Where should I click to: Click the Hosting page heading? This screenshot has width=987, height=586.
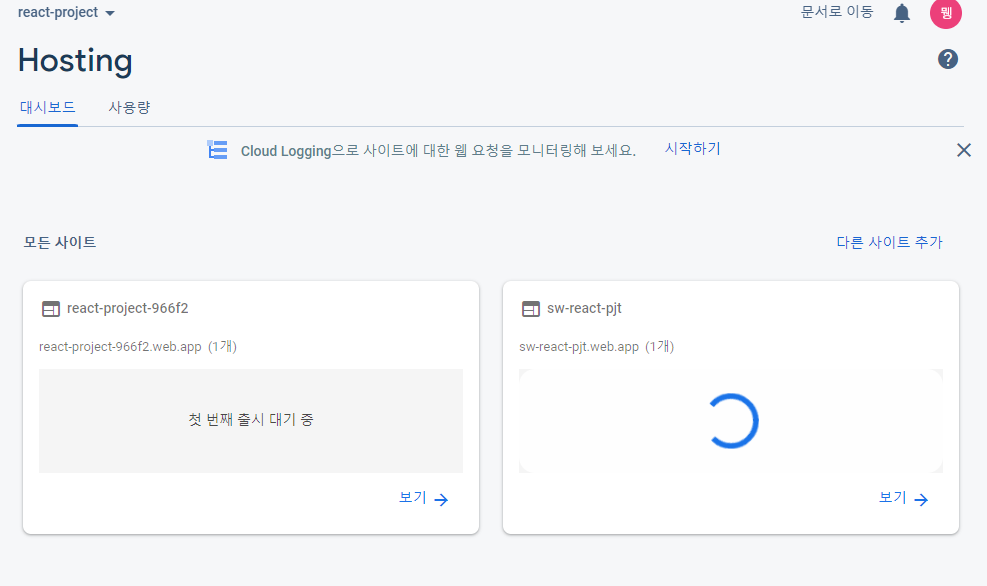pos(75,61)
